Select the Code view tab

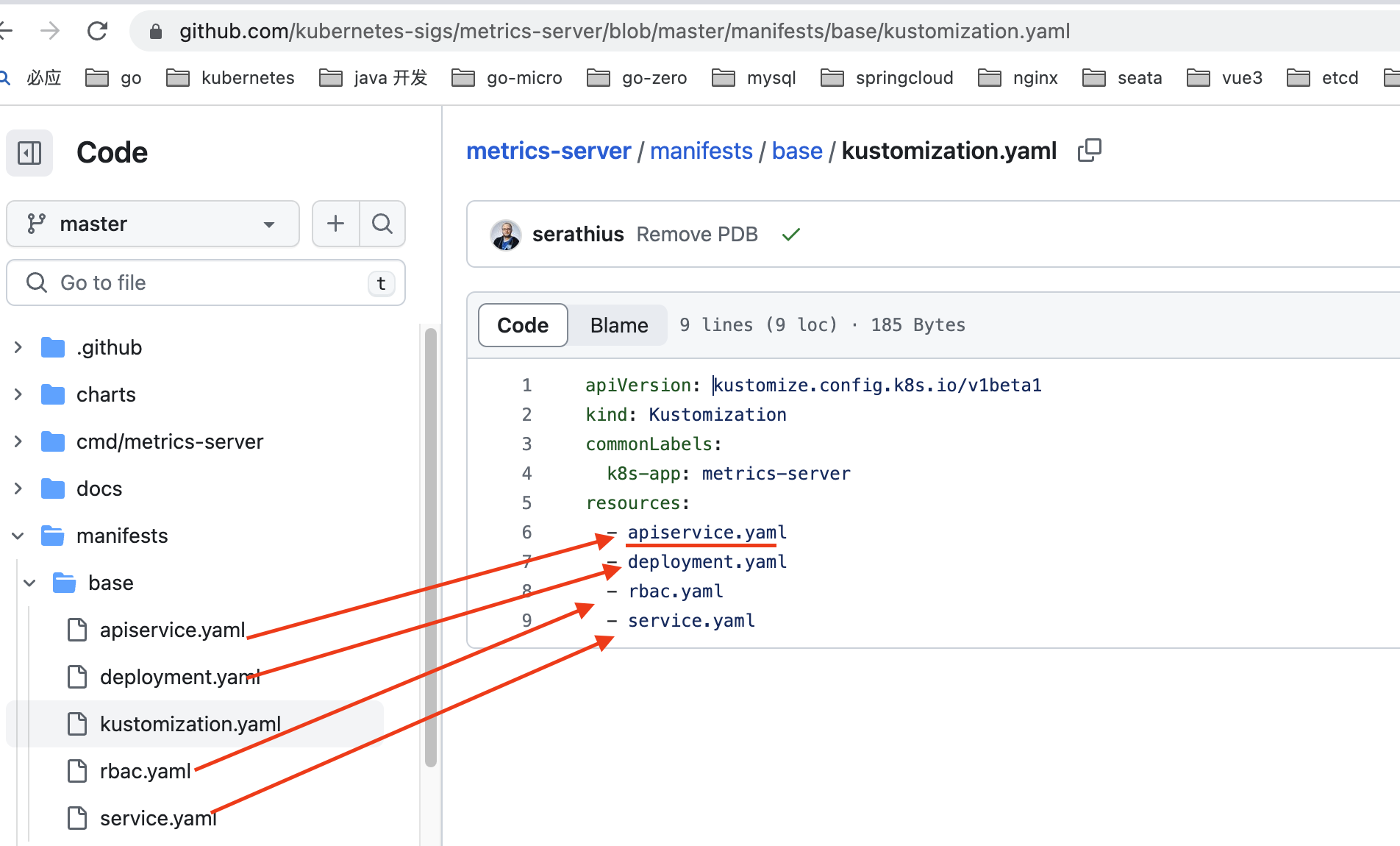pos(523,325)
